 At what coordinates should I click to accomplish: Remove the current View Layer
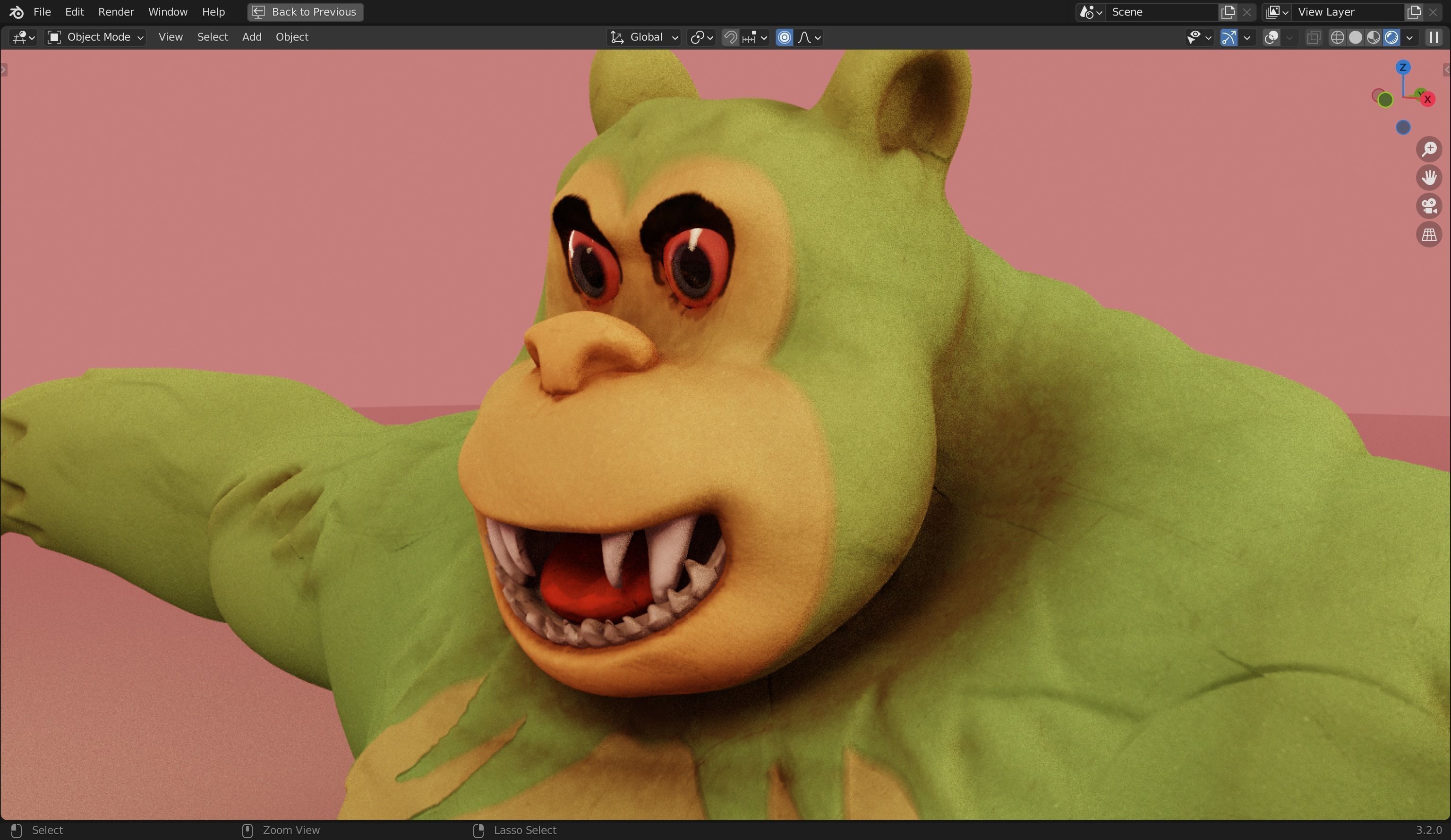click(x=1433, y=12)
